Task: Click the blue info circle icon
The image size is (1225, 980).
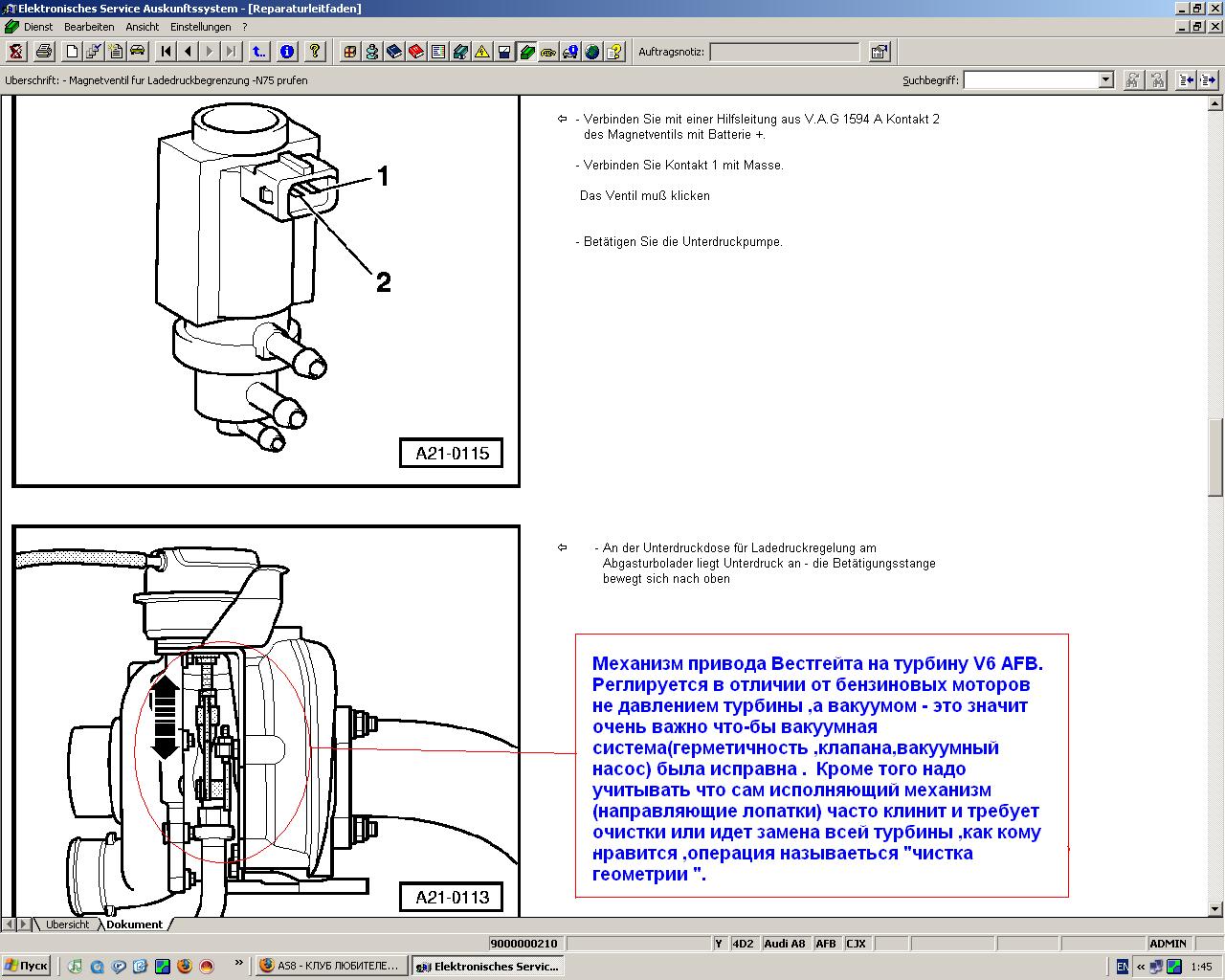Action: 286,52
